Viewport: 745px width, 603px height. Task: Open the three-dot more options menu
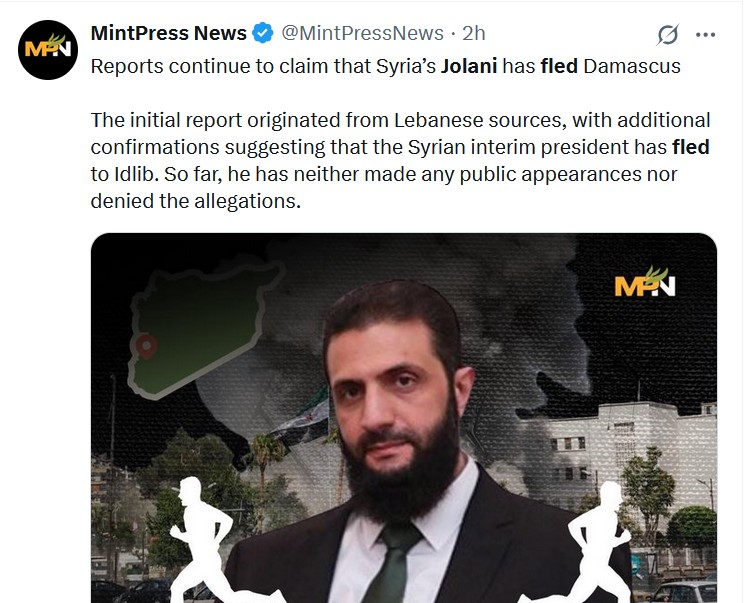click(x=706, y=34)
